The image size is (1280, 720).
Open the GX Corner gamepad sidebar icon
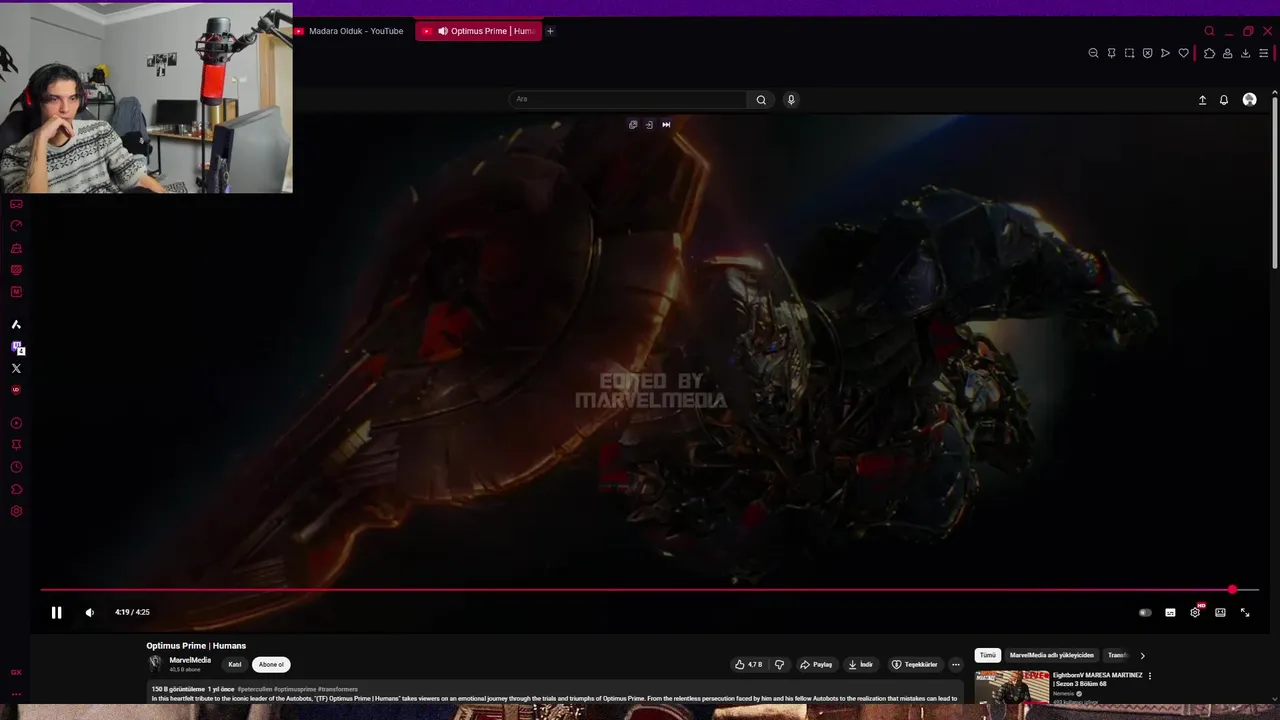coord(16,204)
